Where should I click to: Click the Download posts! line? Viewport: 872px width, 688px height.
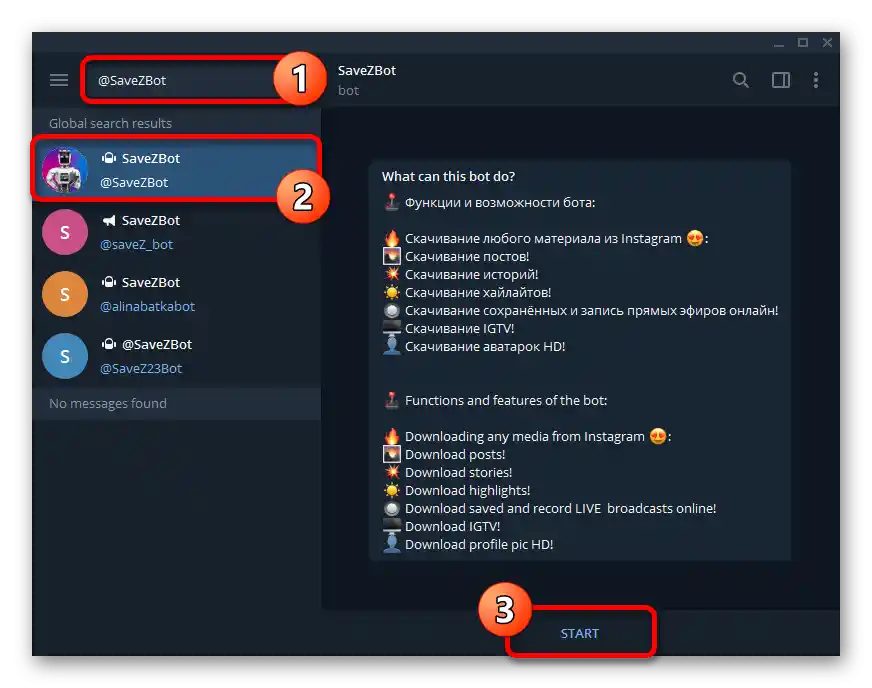point(455,454)
